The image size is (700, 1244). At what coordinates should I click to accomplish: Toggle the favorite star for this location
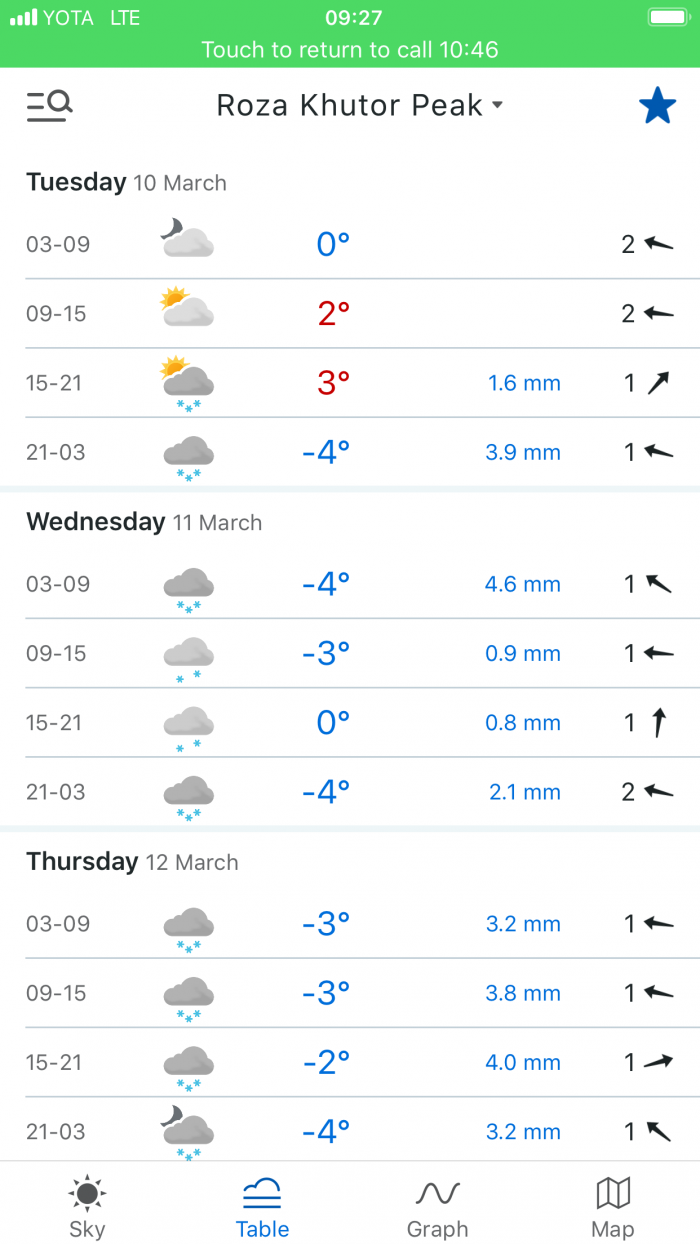coord(657,105)
